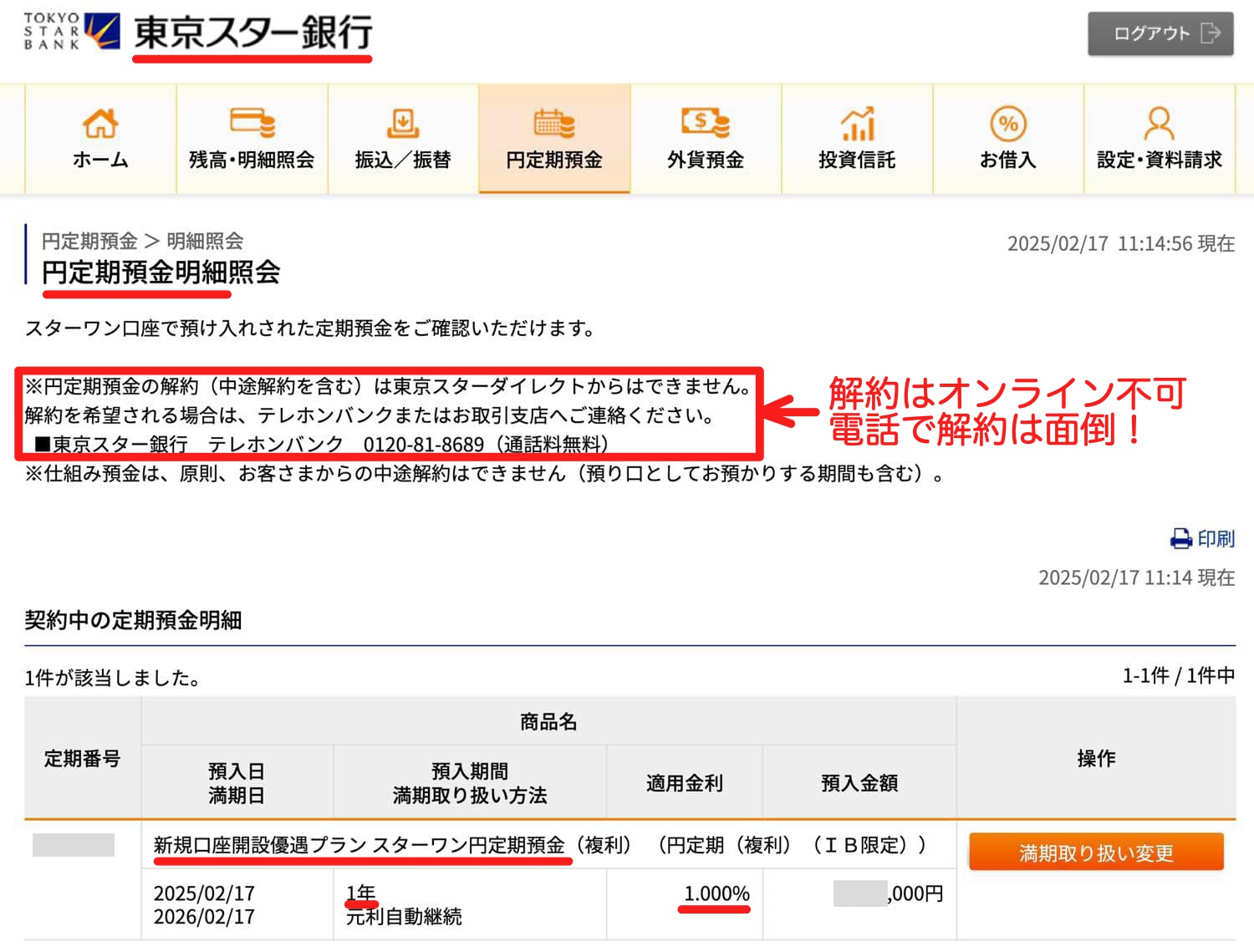Image resolution: width=1254 pixels, height=952 pixels.
Task: Click the masked 定期番号 value cell
Action: [x=74, y=845]
